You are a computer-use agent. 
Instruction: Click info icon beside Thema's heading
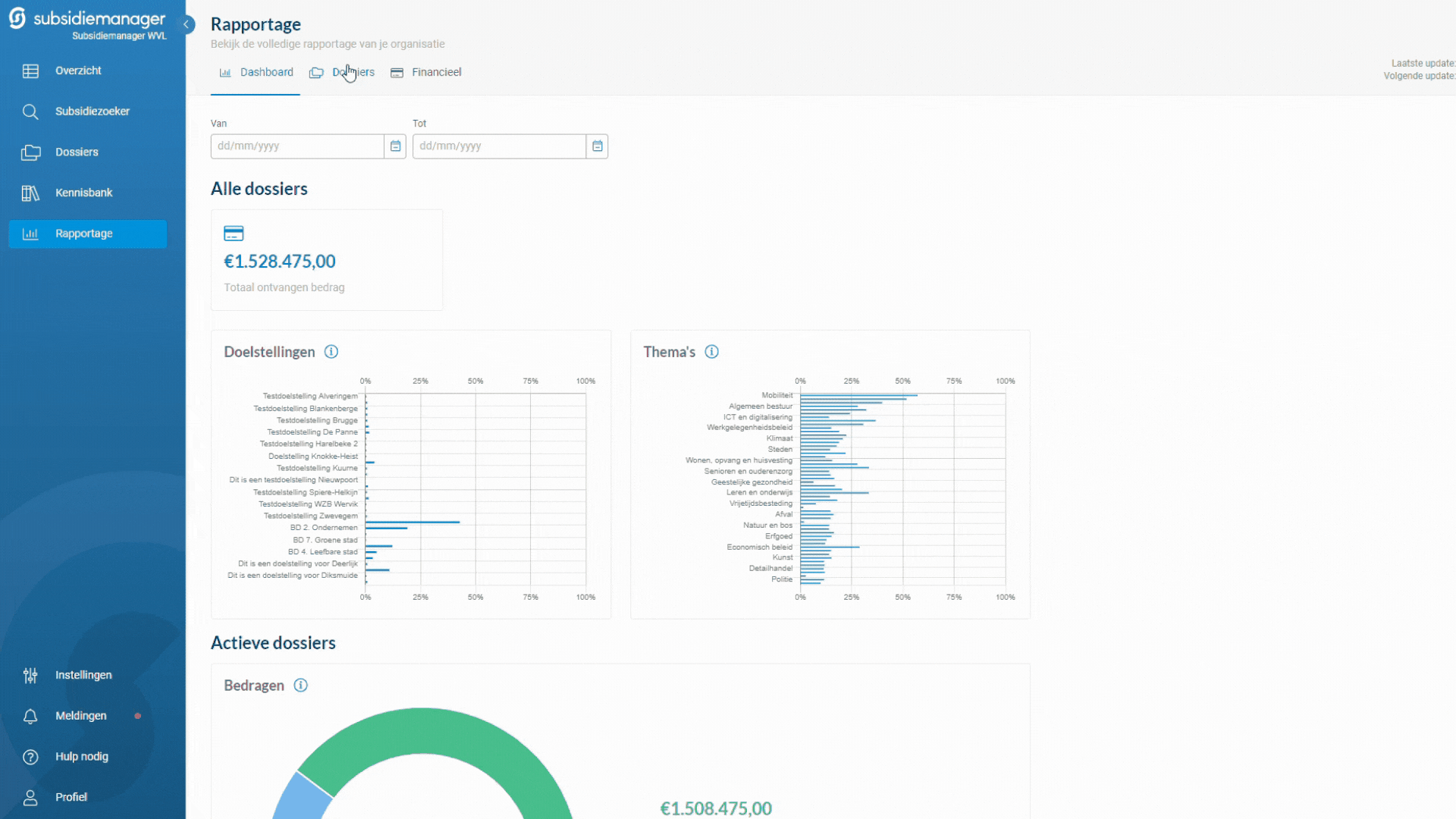[711, 352]
